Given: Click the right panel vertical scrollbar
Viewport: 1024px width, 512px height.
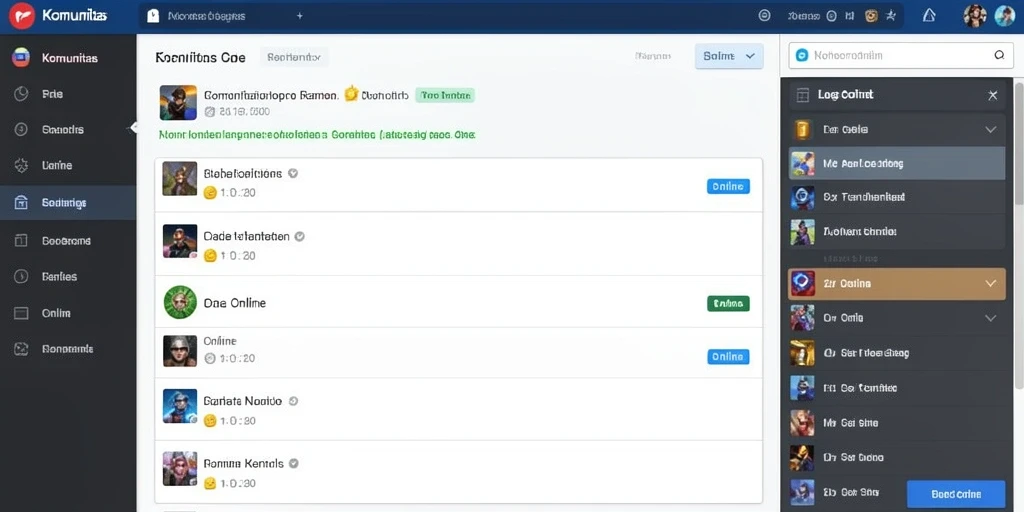Looking at the screenshot, I should click(x=1018, y=235).
